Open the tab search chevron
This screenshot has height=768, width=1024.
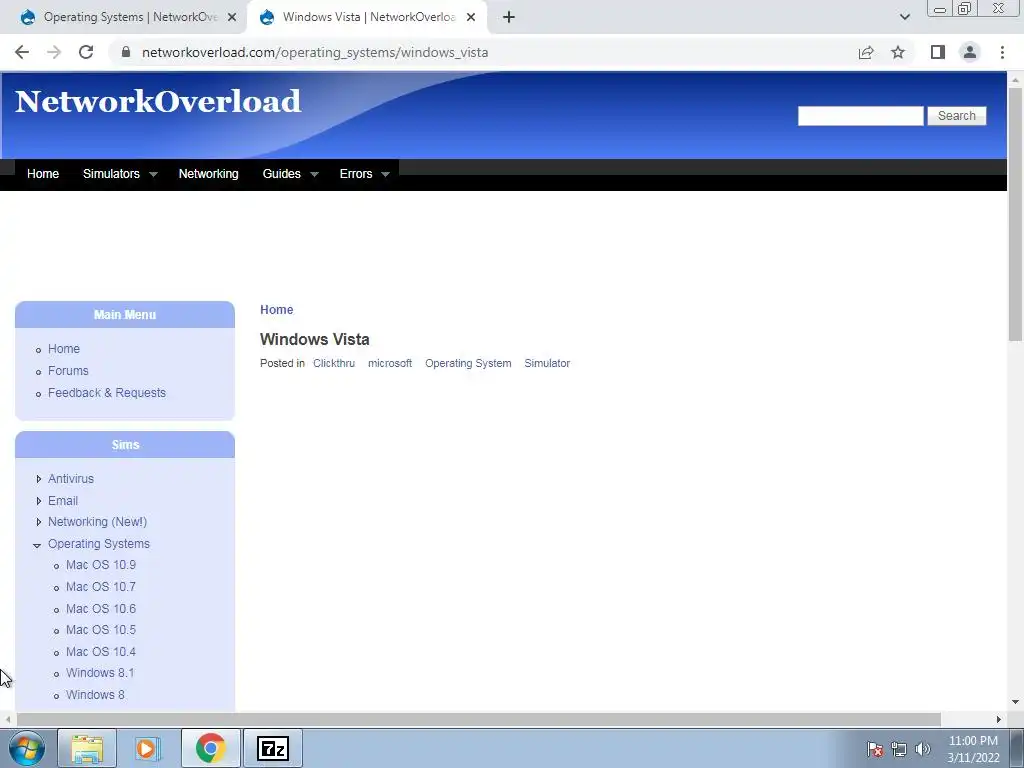904,17
